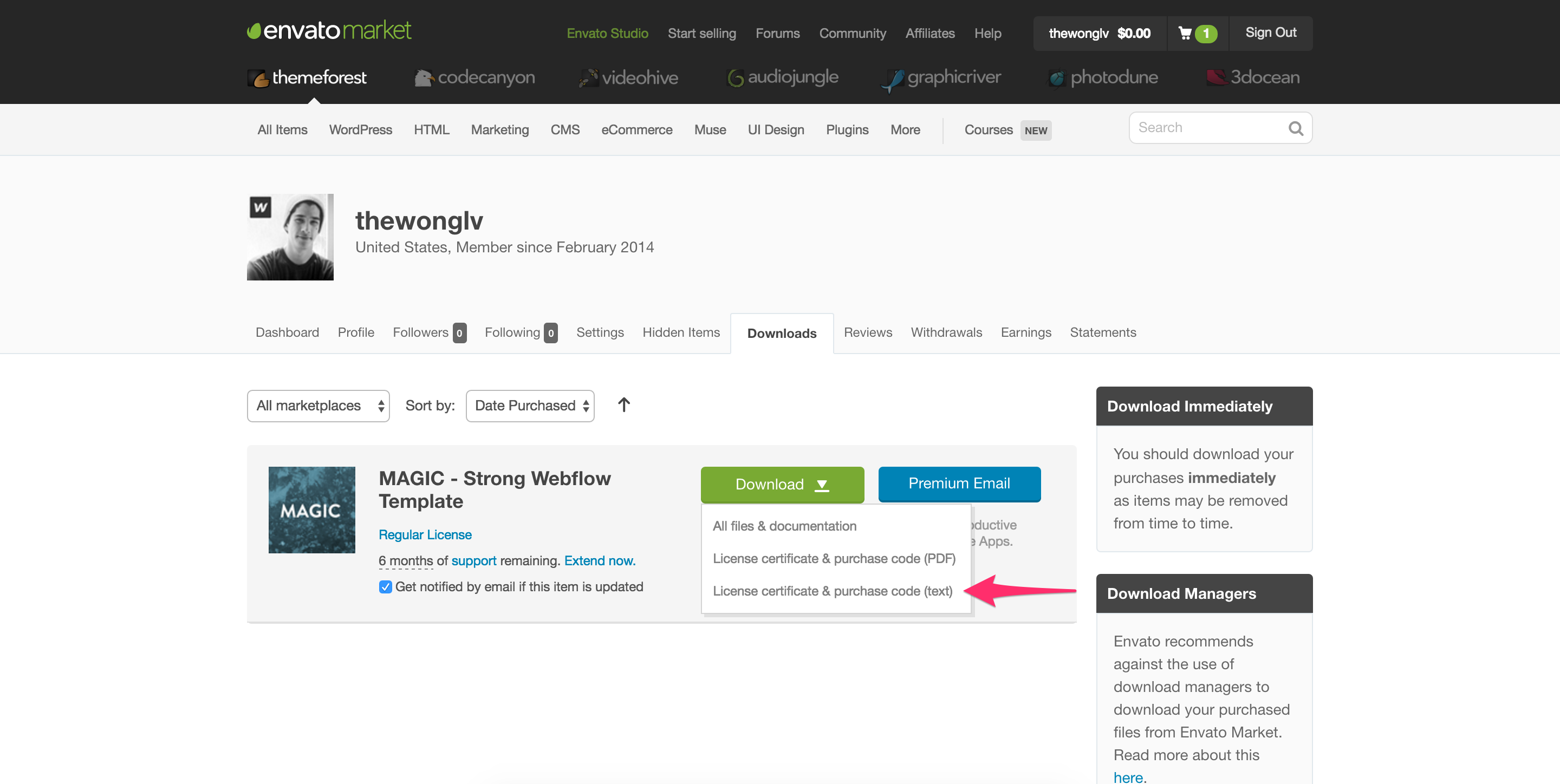The image size is (1560, 784).
Task: Click the Premium Email button
Action: pyautogui.click(x=959, y=484)
